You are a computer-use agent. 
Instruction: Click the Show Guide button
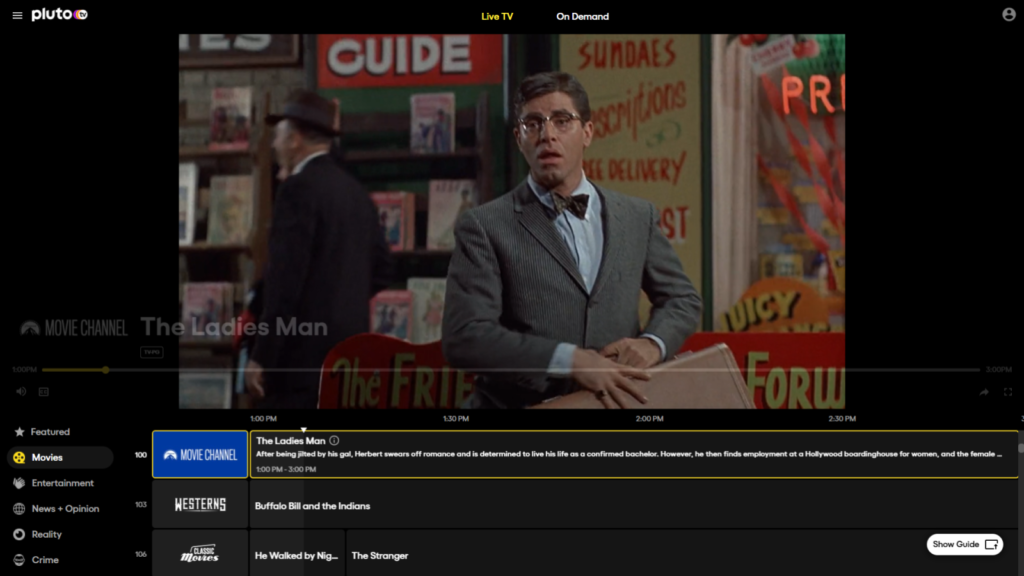click(x=965, y=544)
